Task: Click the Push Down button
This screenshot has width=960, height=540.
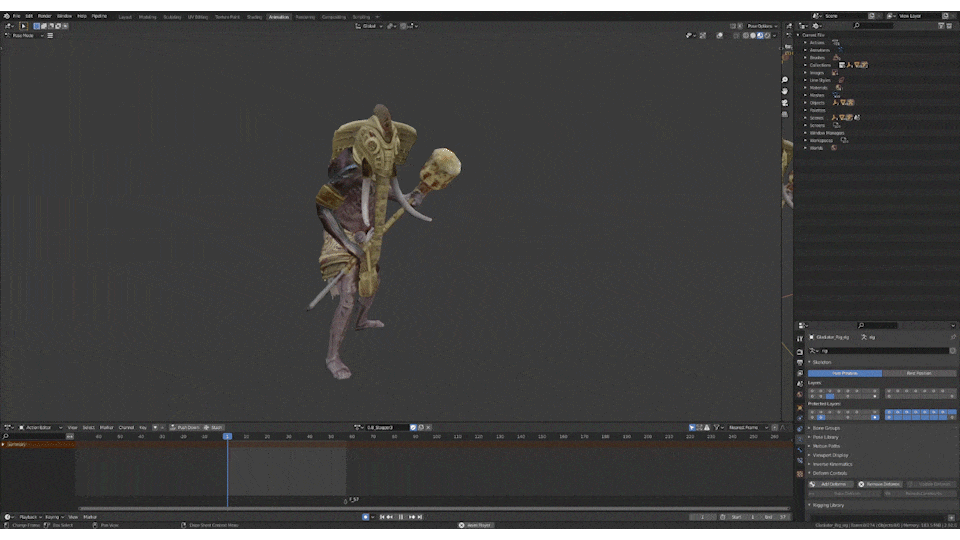Action: (x=186, y=427)
